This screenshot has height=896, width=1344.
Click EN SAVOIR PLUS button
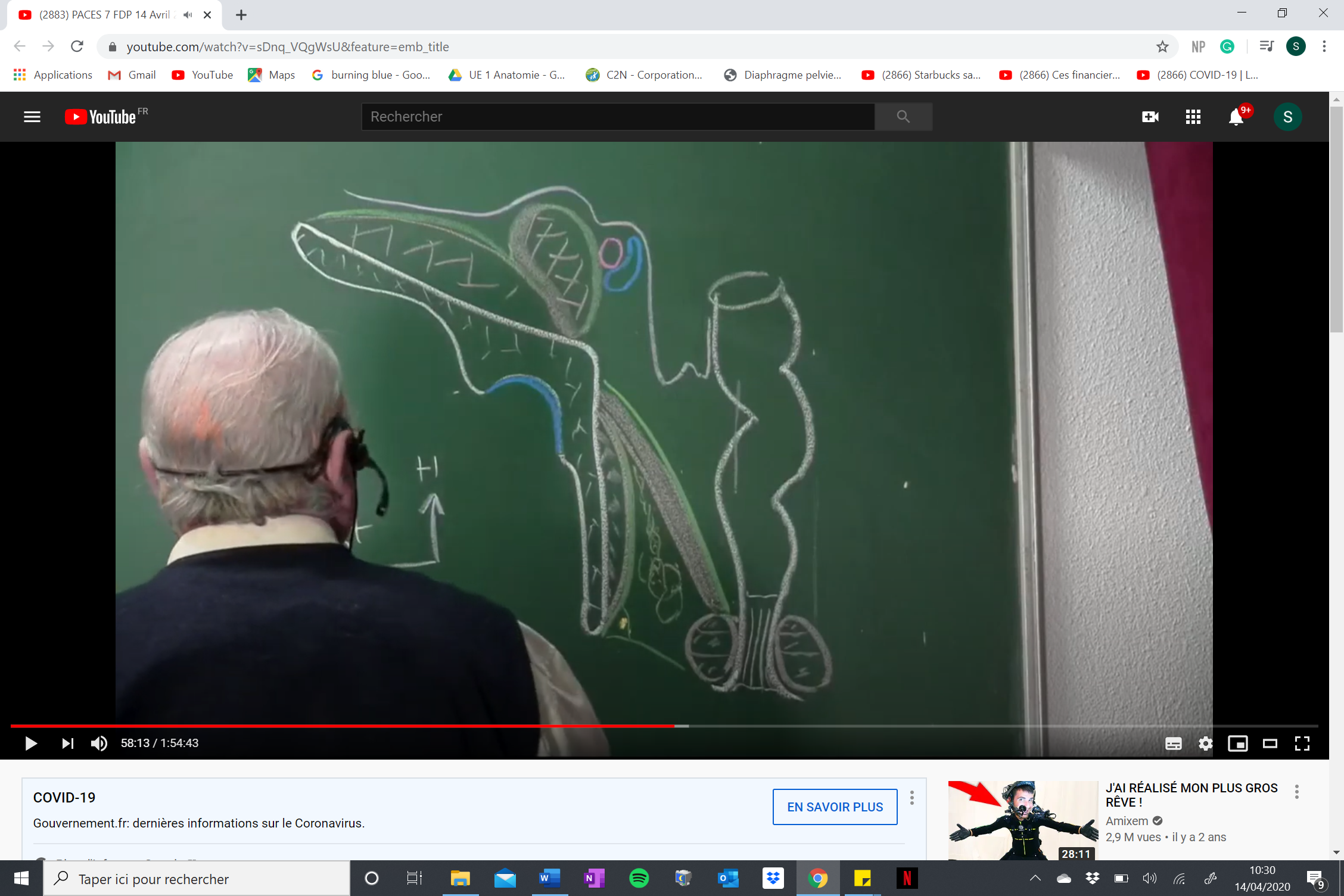835,807
